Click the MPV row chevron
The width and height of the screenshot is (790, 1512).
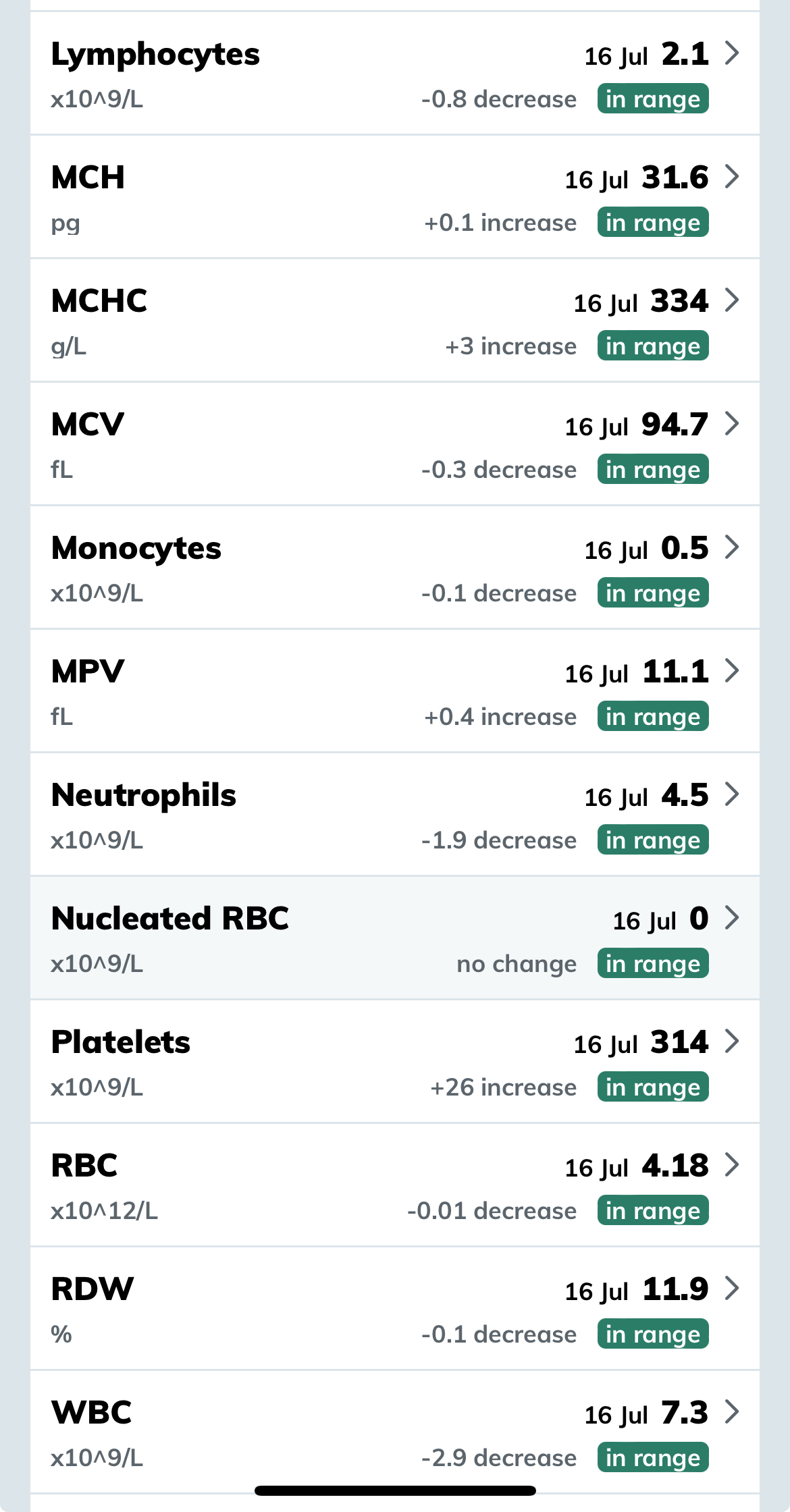732,670
